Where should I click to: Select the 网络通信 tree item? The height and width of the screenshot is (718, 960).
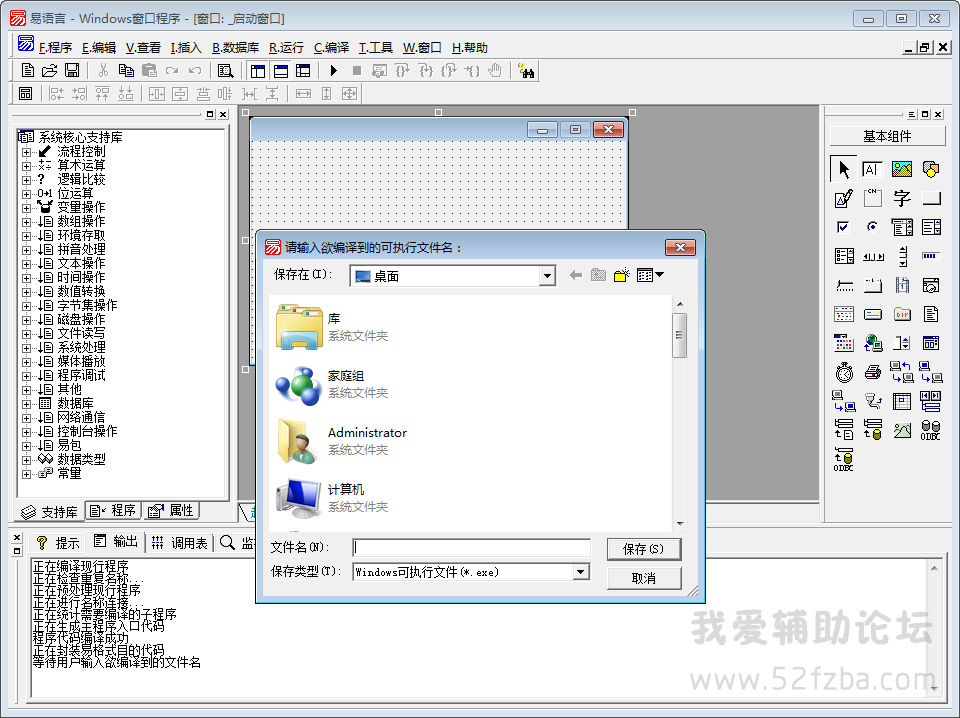81,417
